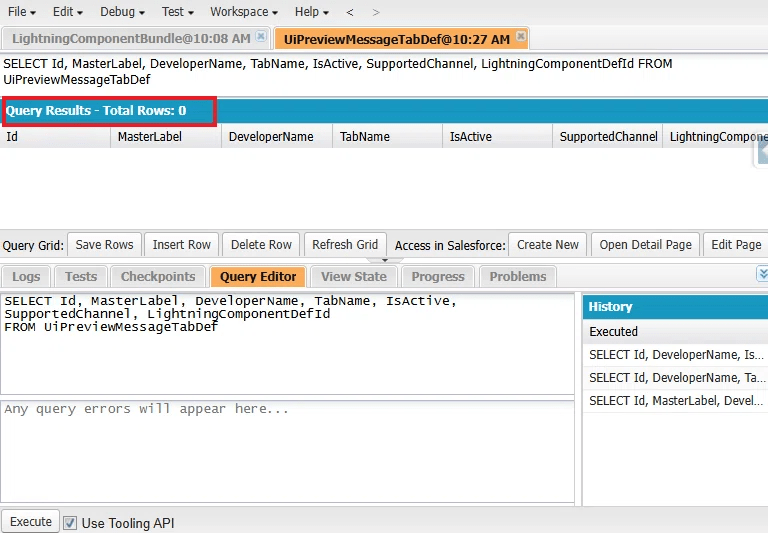Viewport: 768px width, 533px height.
Task: Select history entry 'SELECT Id, DeveloperName, Is...'
Action: [676, 355]
